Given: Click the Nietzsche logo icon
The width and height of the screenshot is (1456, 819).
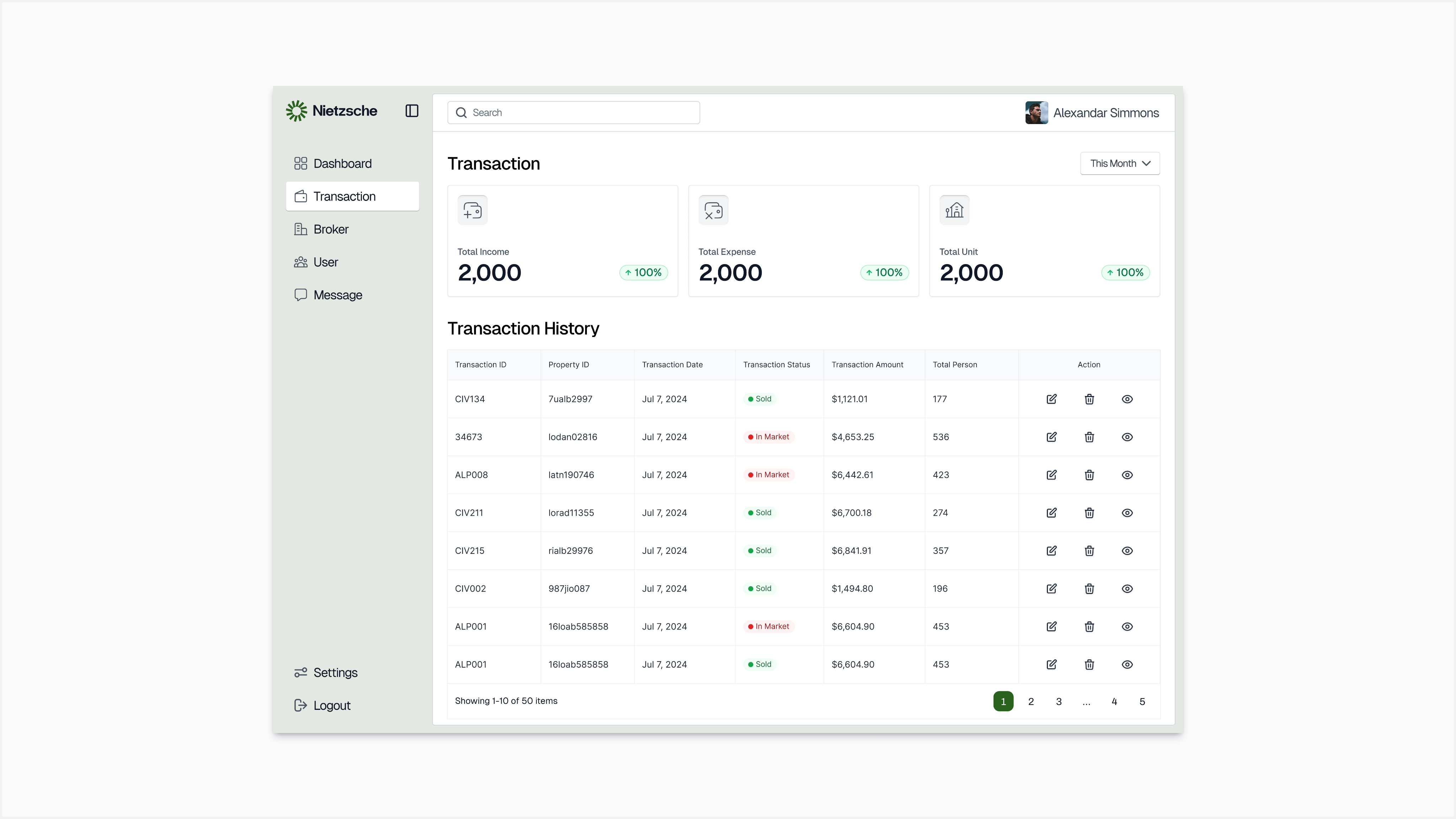Looking at the screenshot, I should 297,111.
